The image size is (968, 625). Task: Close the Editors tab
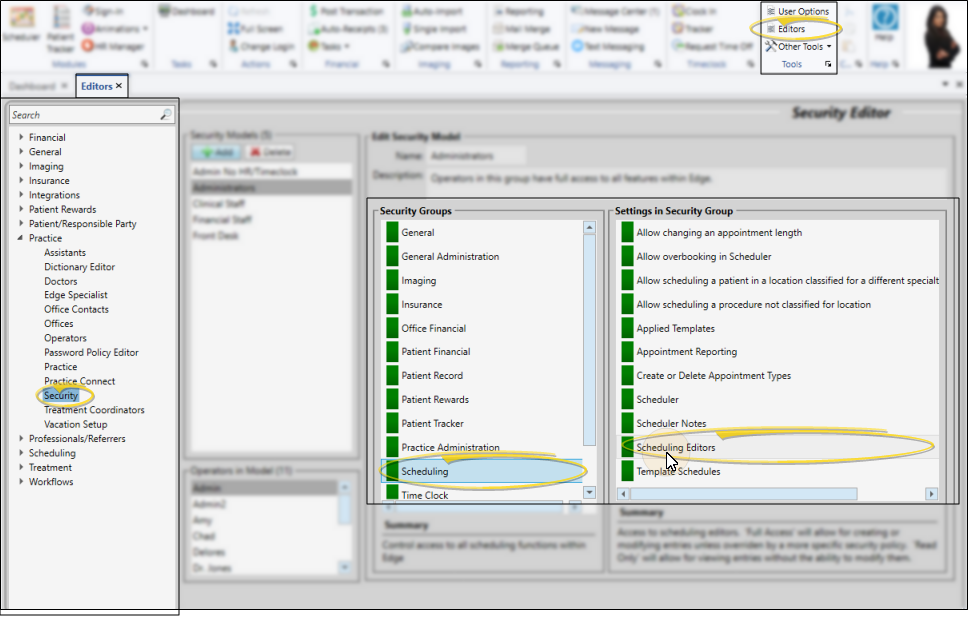pos(119,86)
